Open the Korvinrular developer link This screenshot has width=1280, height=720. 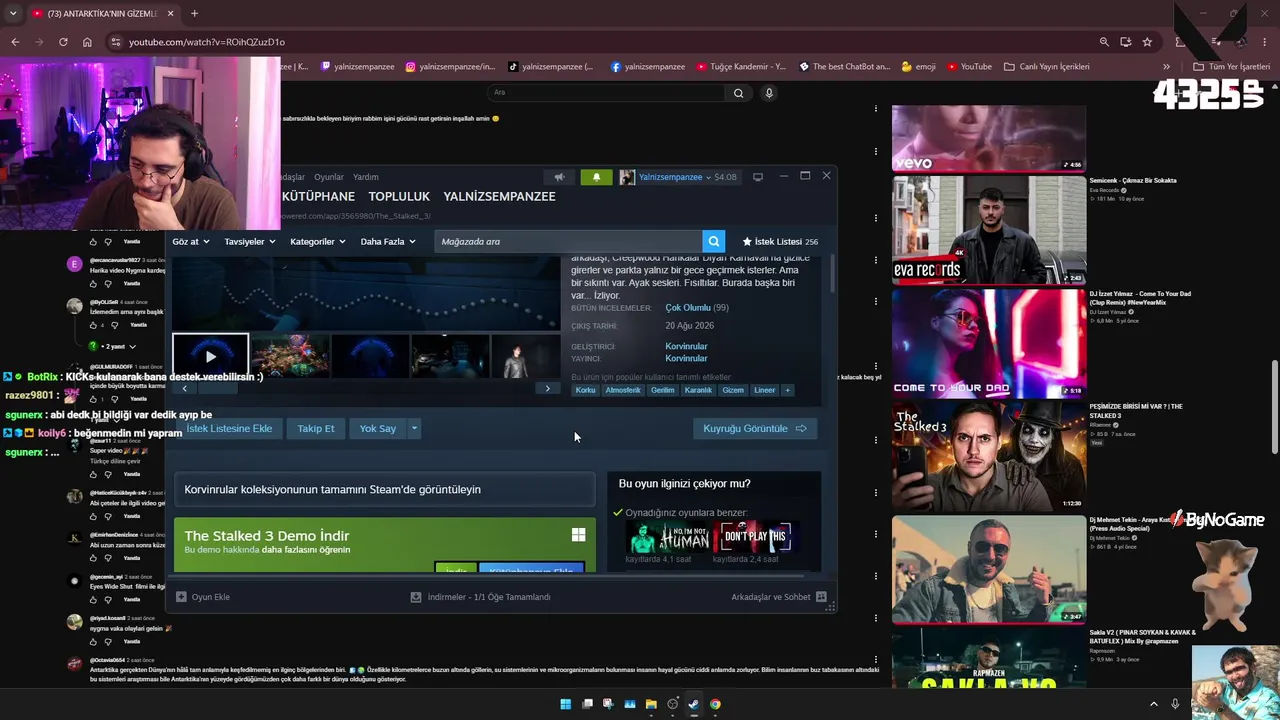(686, 346)
